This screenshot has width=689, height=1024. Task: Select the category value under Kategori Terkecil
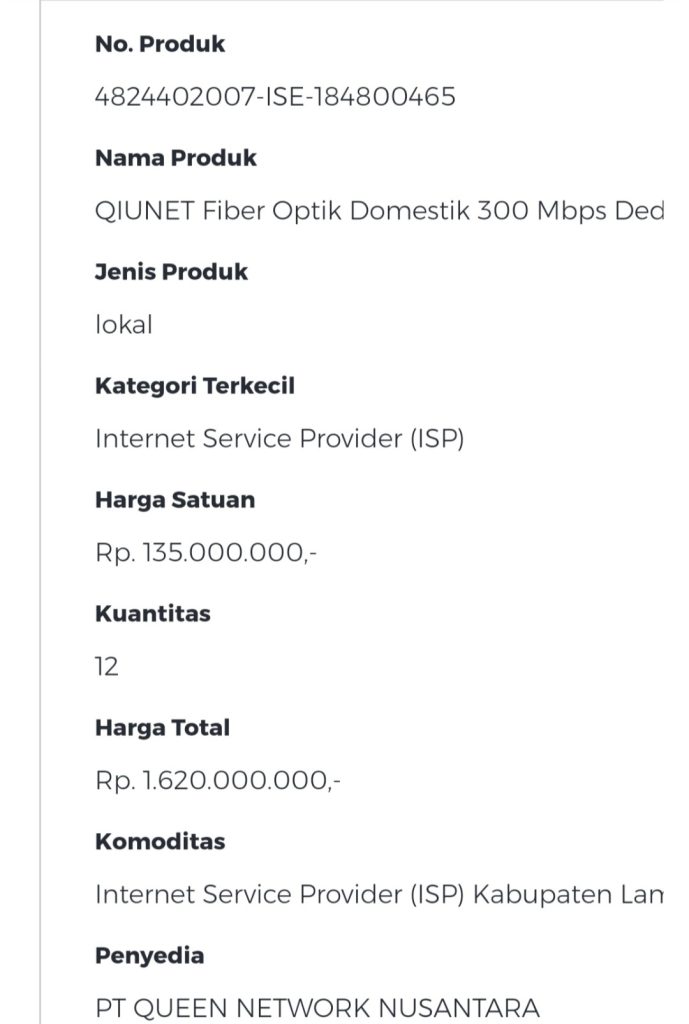tap(279, 439)
